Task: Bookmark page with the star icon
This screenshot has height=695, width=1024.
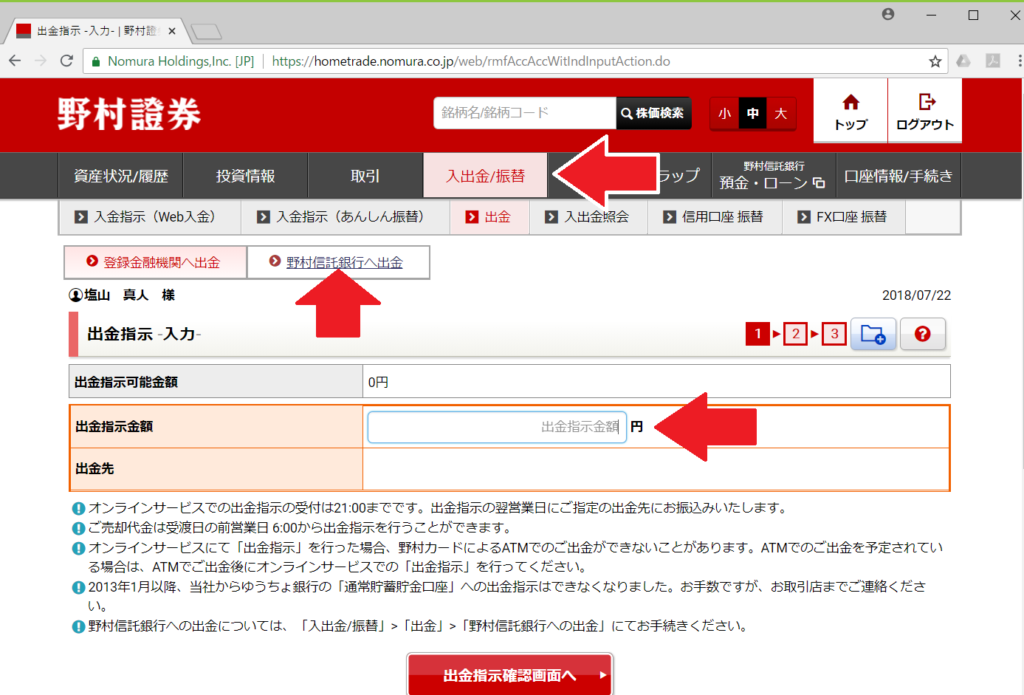Action: click(935, 61)
